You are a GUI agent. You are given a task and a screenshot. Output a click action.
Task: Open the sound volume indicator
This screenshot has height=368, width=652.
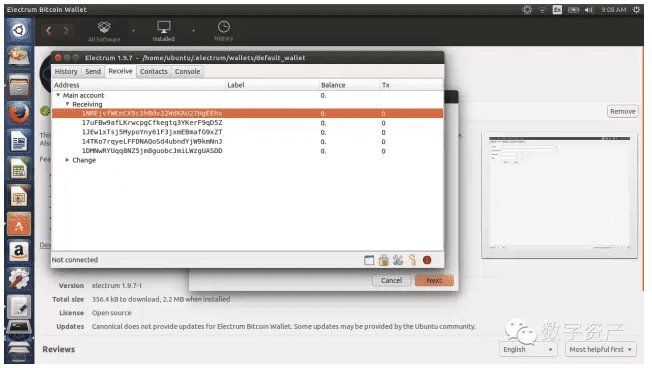point(589,10)
